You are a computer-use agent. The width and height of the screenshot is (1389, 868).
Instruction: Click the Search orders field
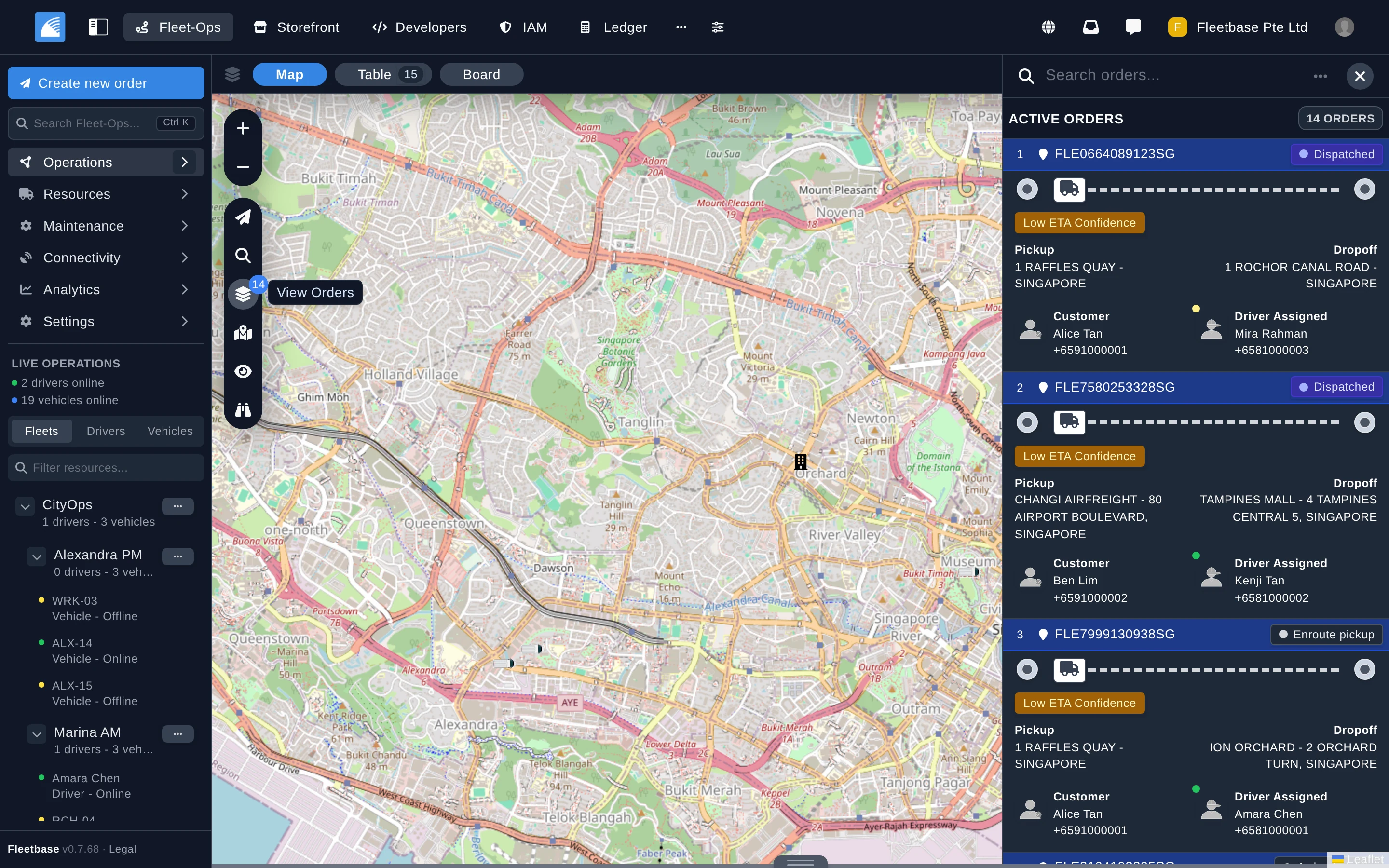1171,76
